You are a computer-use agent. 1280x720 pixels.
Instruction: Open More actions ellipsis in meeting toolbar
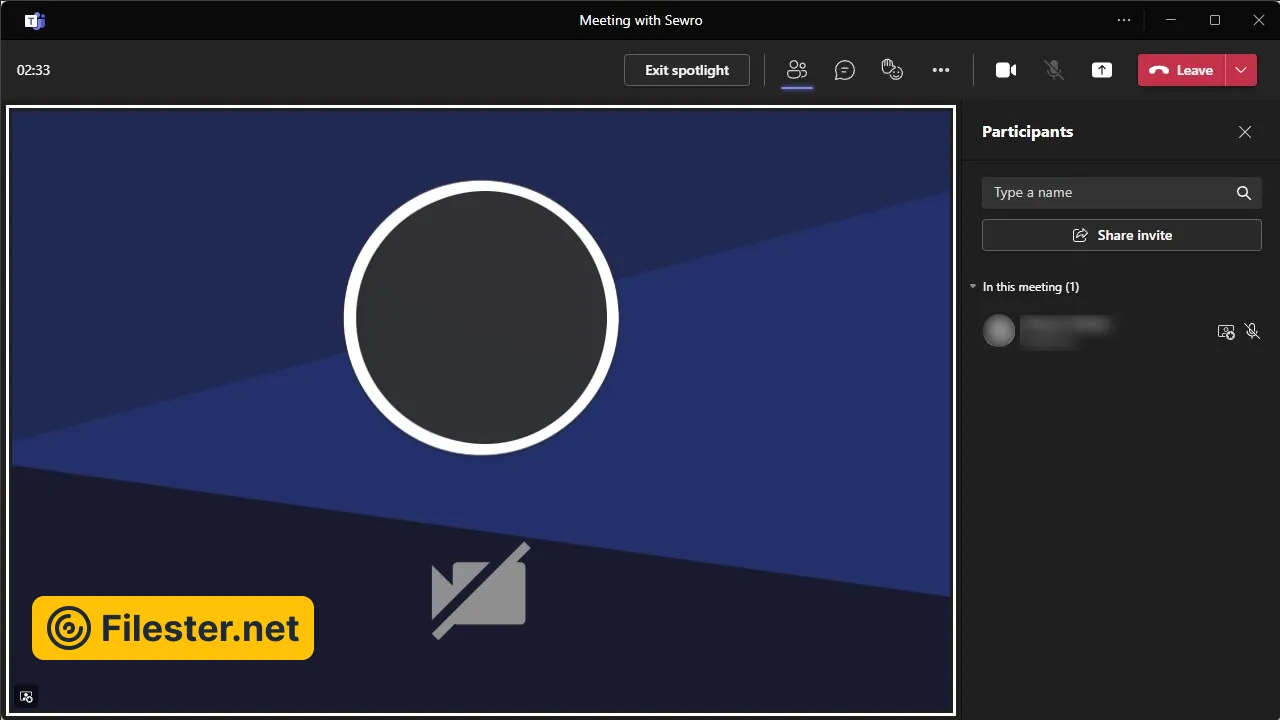click(x=940, y=70)
